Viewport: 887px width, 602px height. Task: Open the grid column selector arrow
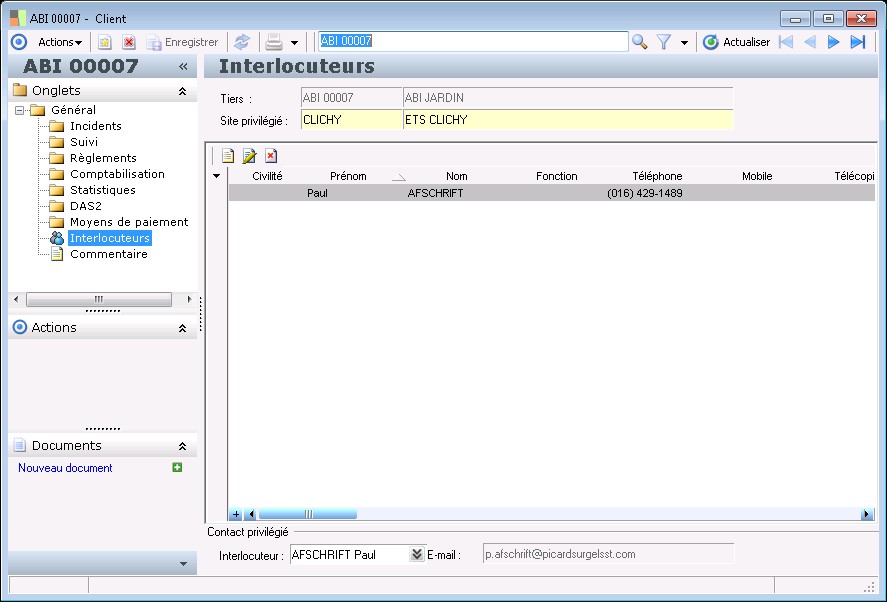(x=217, y=176)
